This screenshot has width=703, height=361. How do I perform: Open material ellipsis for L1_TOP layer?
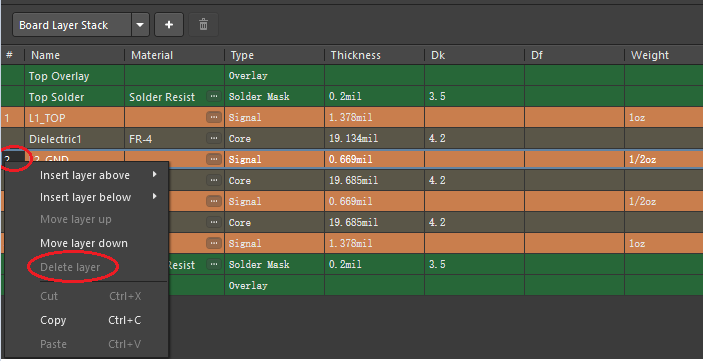pos(214,117)
